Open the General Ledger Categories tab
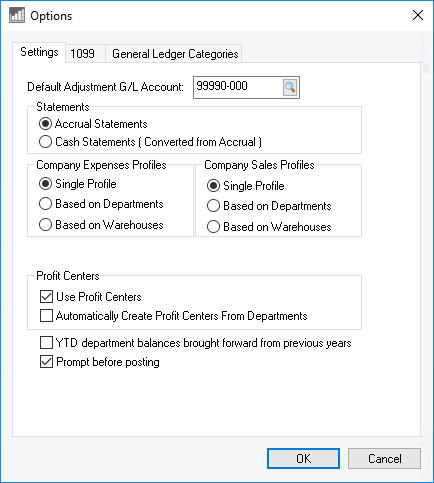This screenshot has height=483, width=434. [175, 53]
